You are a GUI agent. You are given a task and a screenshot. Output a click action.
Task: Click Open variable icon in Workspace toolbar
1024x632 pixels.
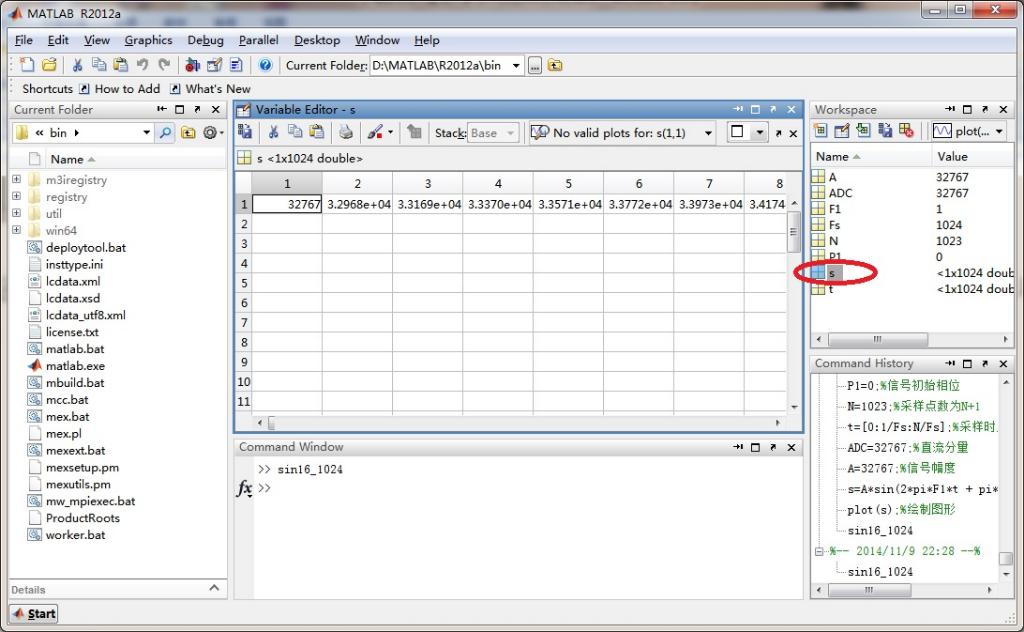pos(842,131)
